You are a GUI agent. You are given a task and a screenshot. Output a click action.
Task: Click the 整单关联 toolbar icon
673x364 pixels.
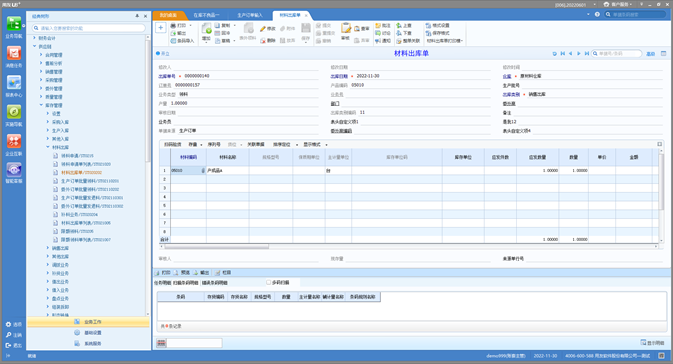(x=399, y=41)
